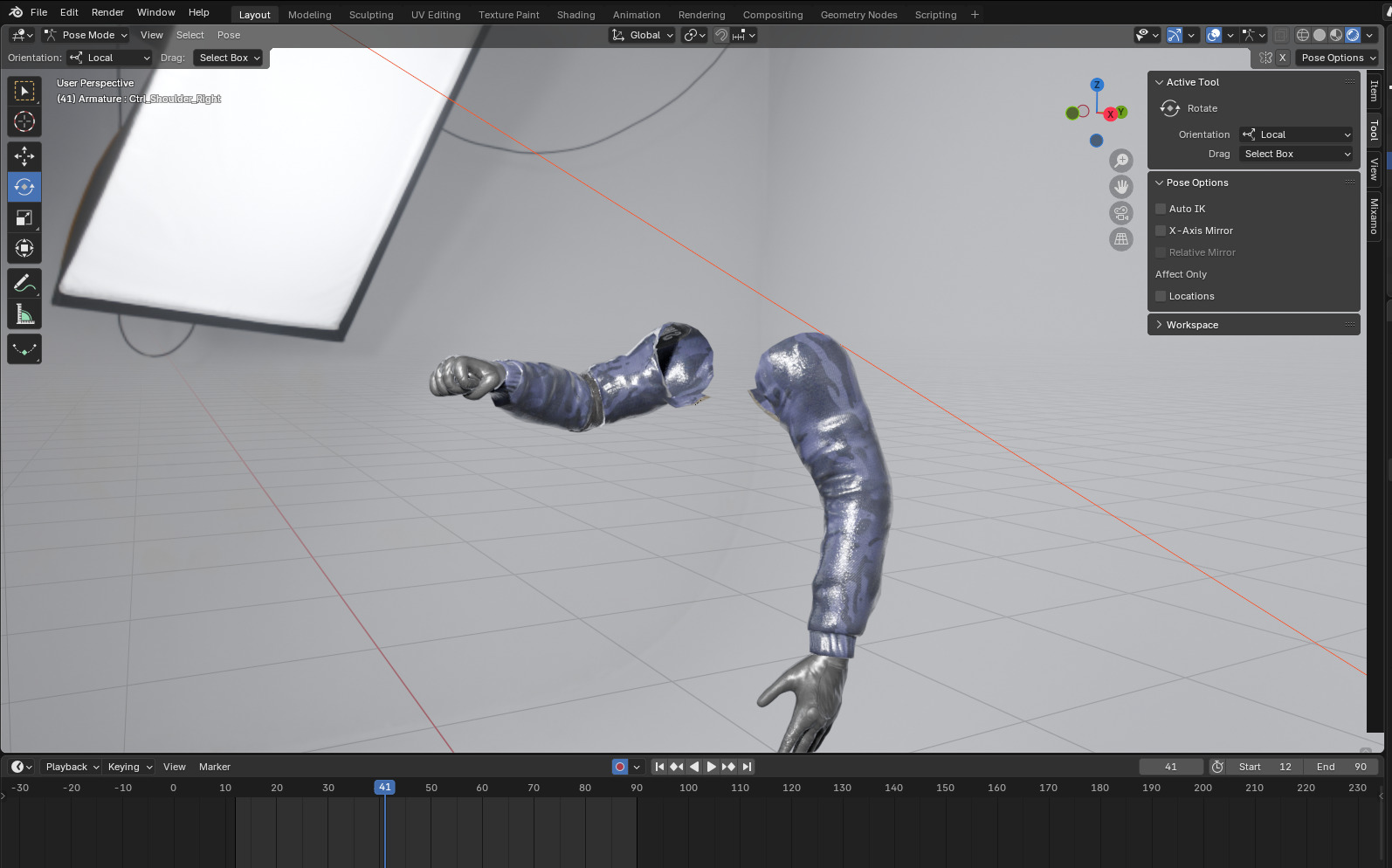1392x868 pixels.
Task: Toggle viewport overlays
Action: point(1214,35)
